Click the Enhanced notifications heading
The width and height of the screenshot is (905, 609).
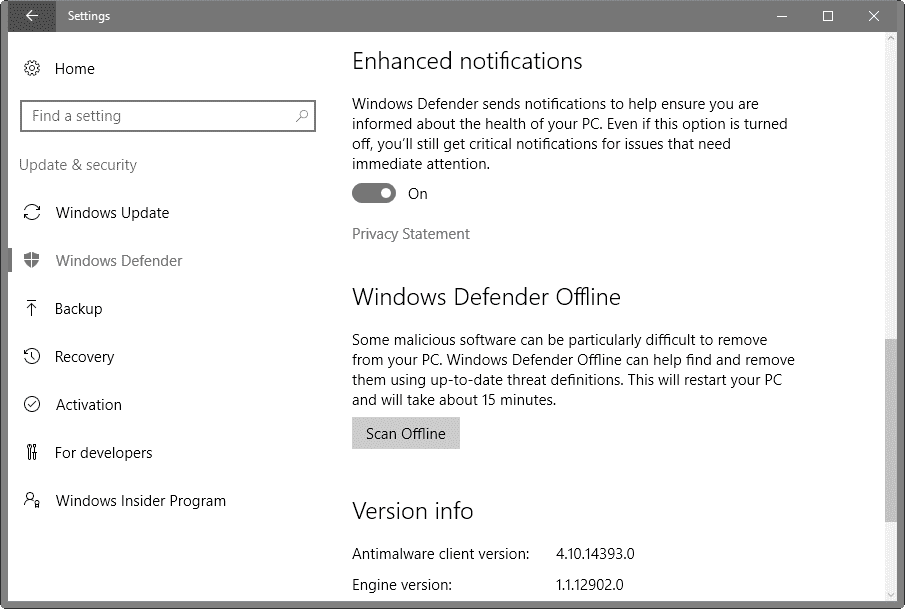pos(467,61)
